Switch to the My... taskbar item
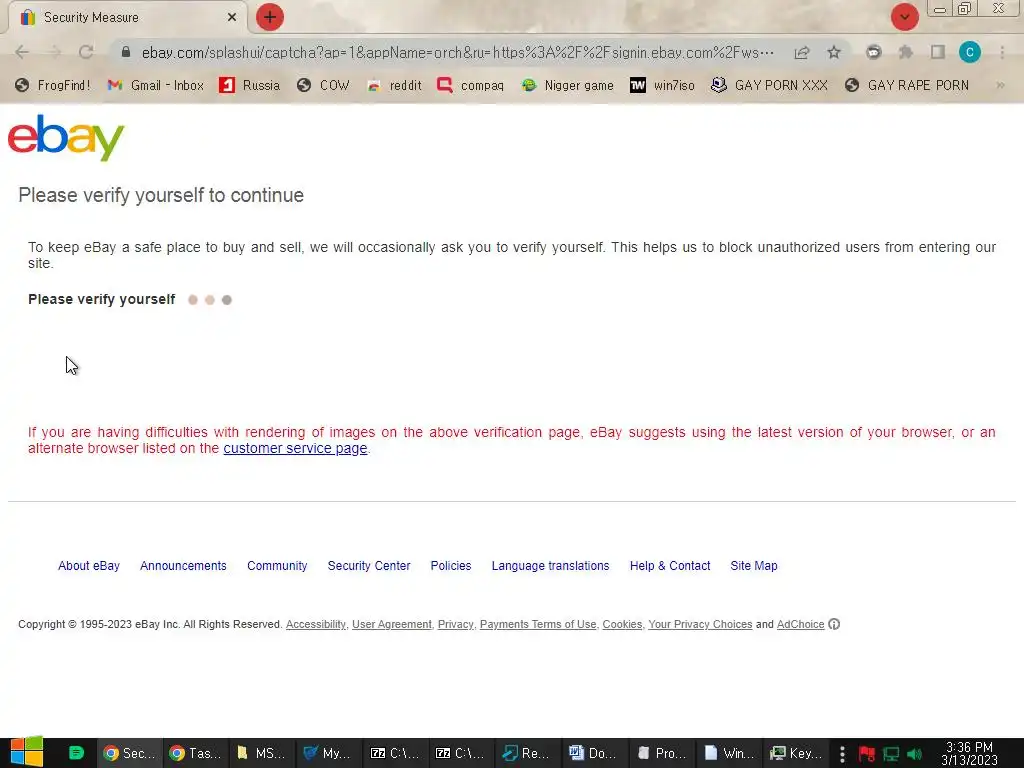The image size is (1024, 768). coord(328,754)
